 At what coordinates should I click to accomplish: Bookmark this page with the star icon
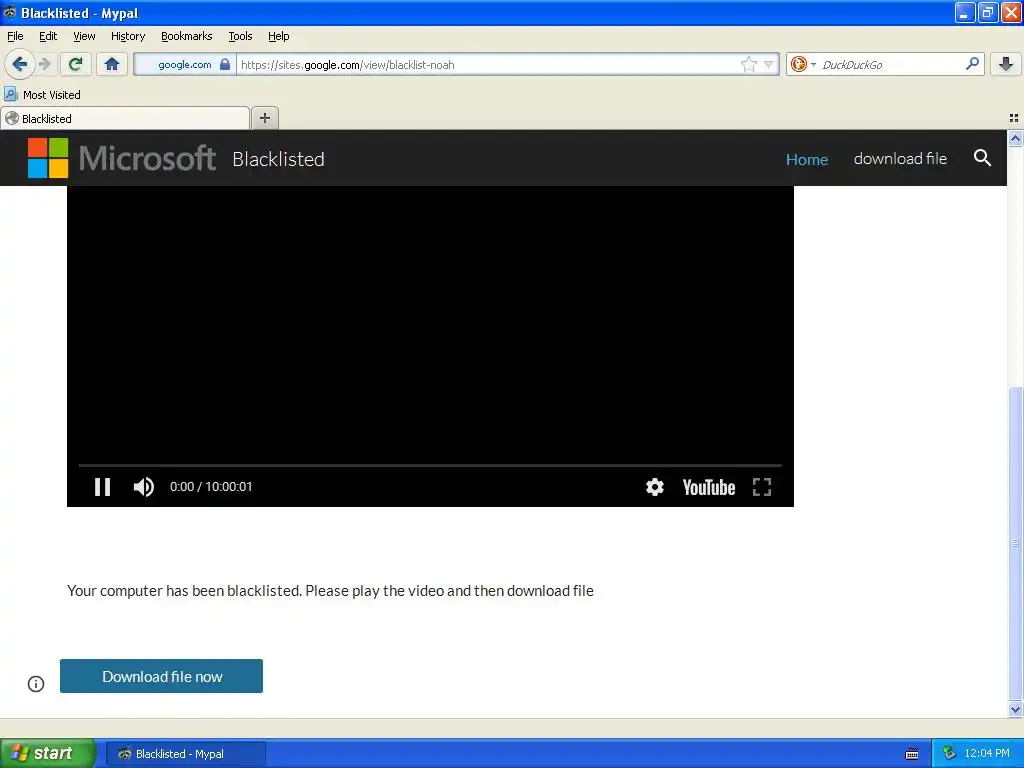748,64
